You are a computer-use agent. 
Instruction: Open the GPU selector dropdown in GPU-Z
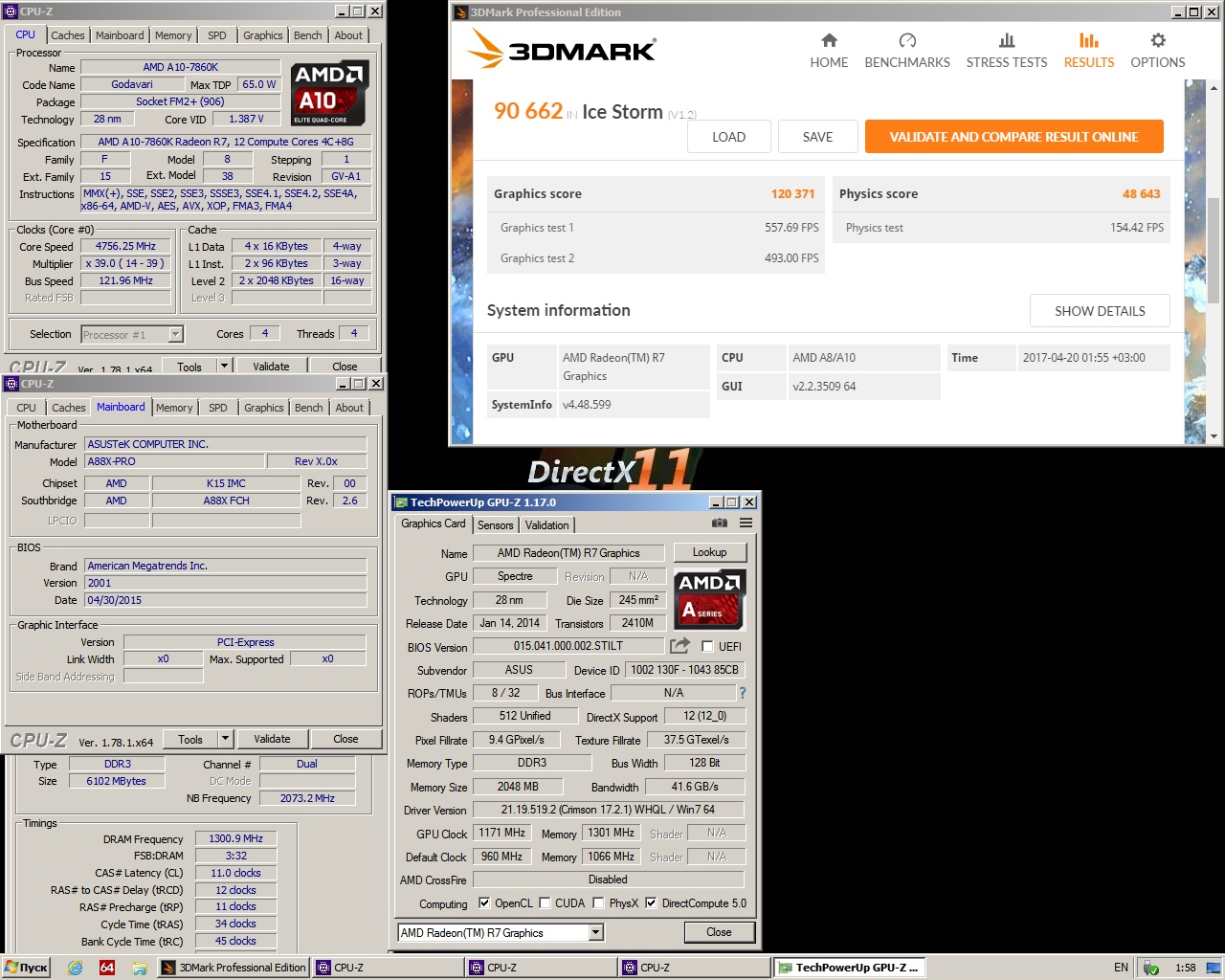[x=596, y=932]
